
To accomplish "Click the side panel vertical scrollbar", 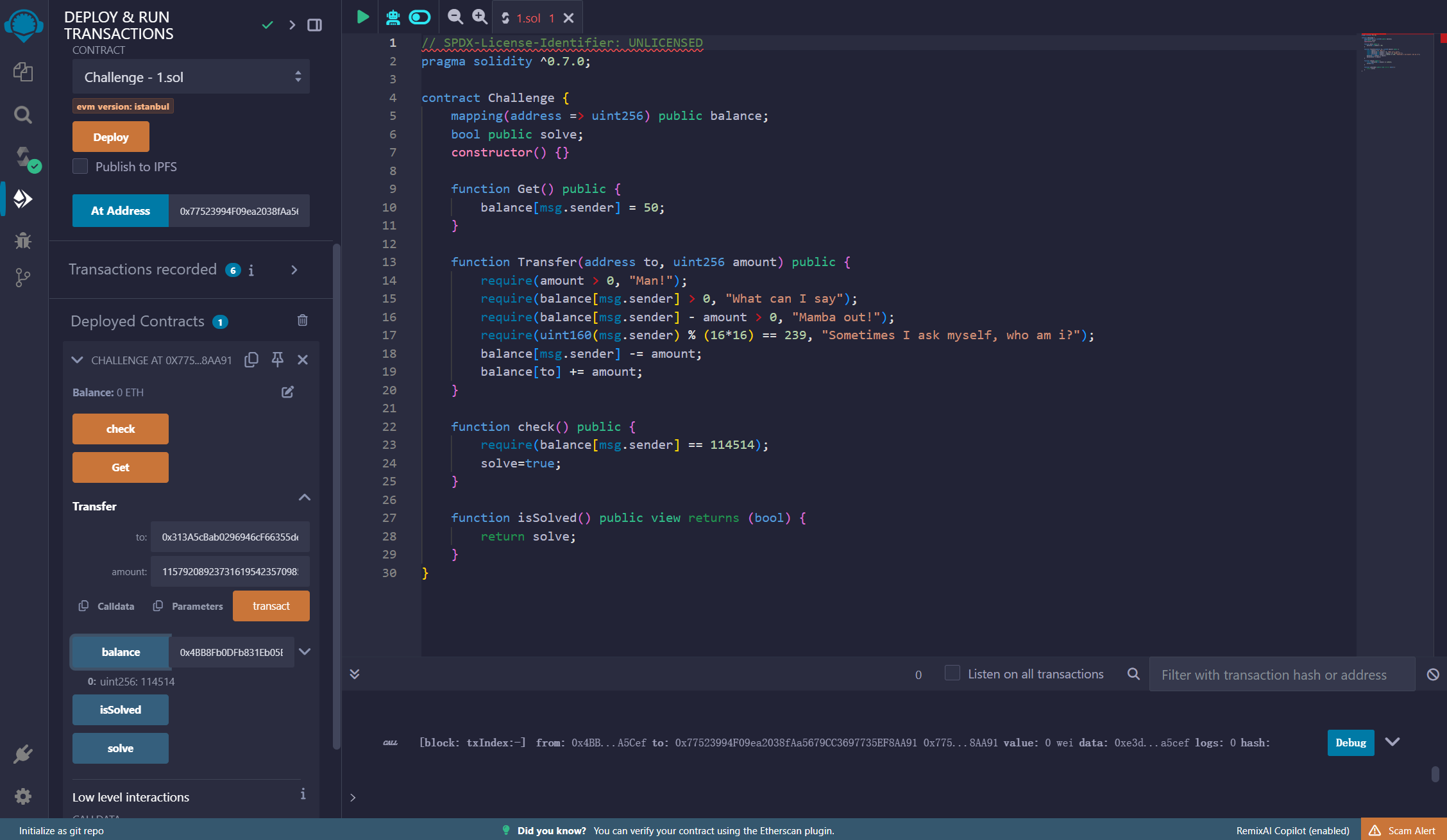I will pyautogui.click(x=336, y=497).
